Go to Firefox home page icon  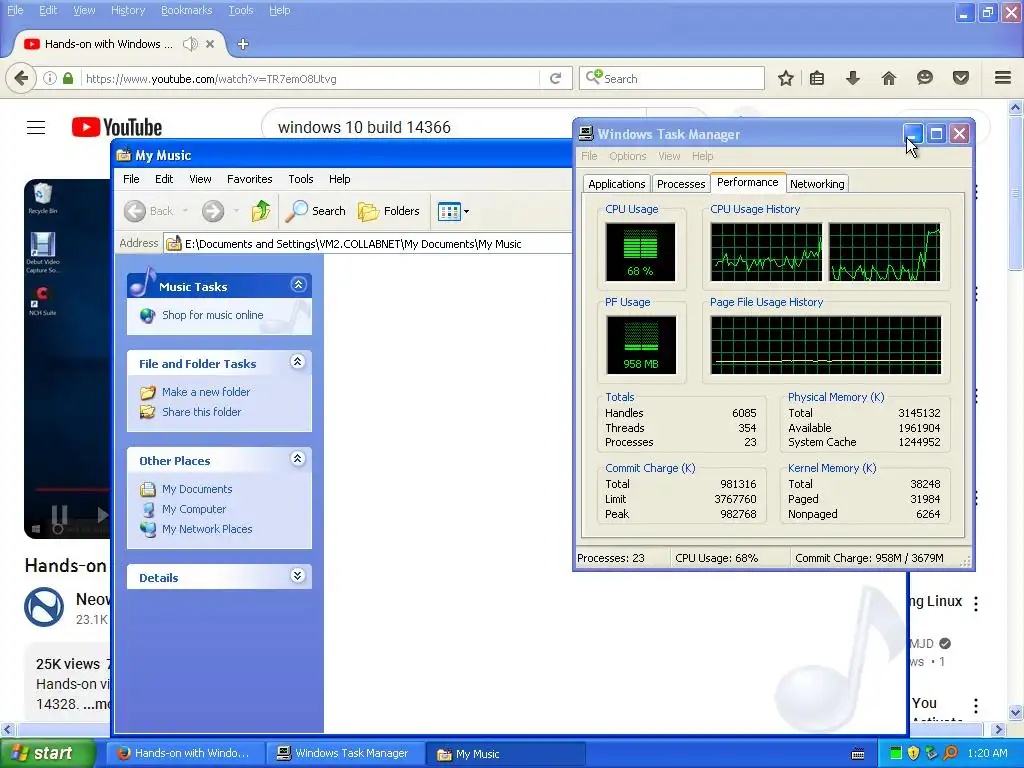tap(889, 78)
